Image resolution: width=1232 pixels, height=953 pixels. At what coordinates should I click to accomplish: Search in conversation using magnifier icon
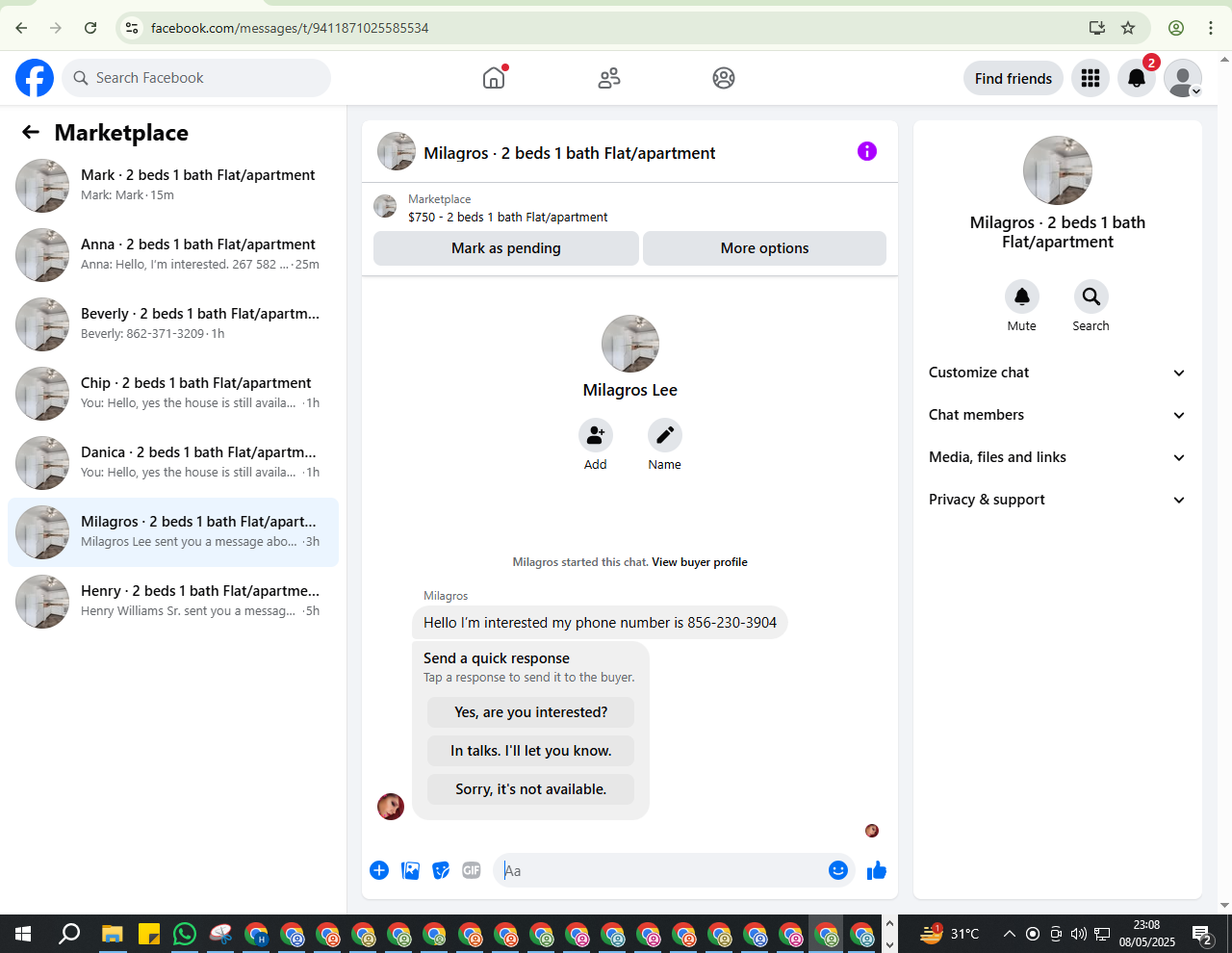pyautogui.click(x=1091, y=296)
